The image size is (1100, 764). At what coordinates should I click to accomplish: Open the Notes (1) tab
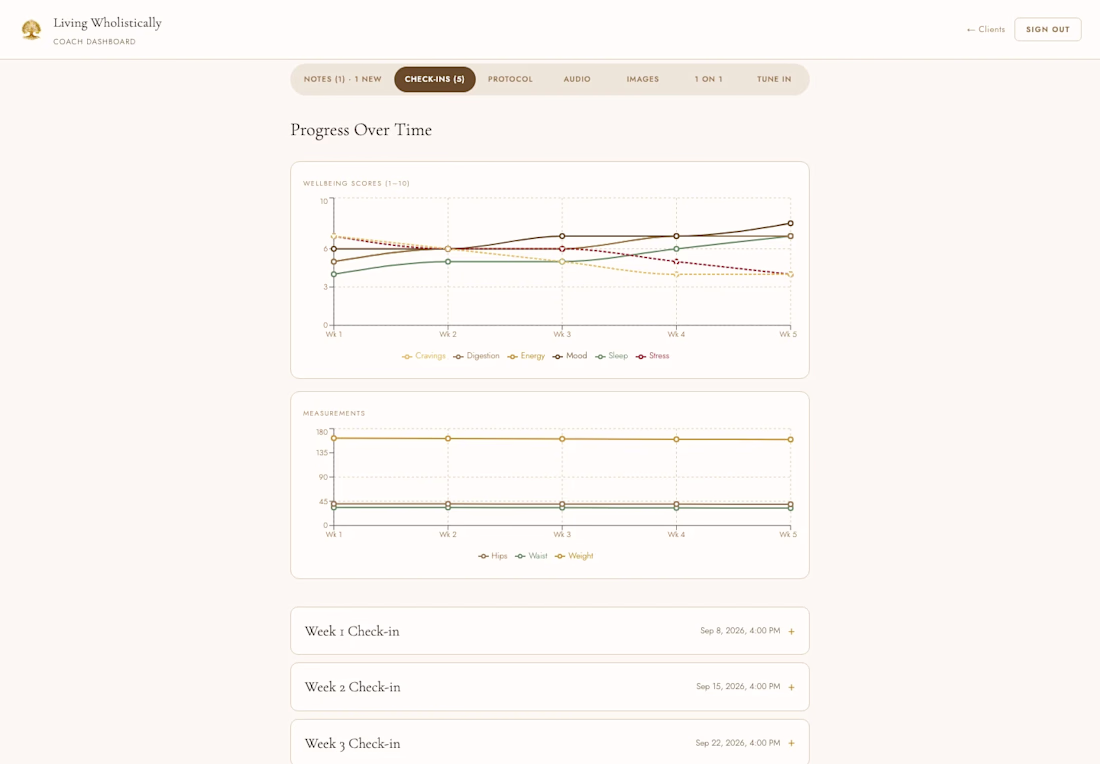(342, 79)
